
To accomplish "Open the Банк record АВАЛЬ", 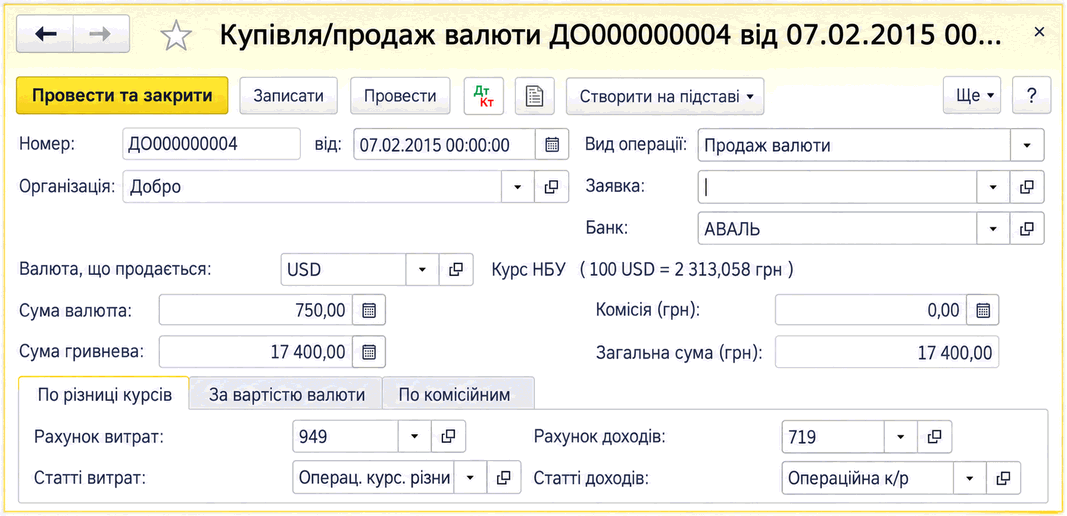I will [x=1028, y=229].
